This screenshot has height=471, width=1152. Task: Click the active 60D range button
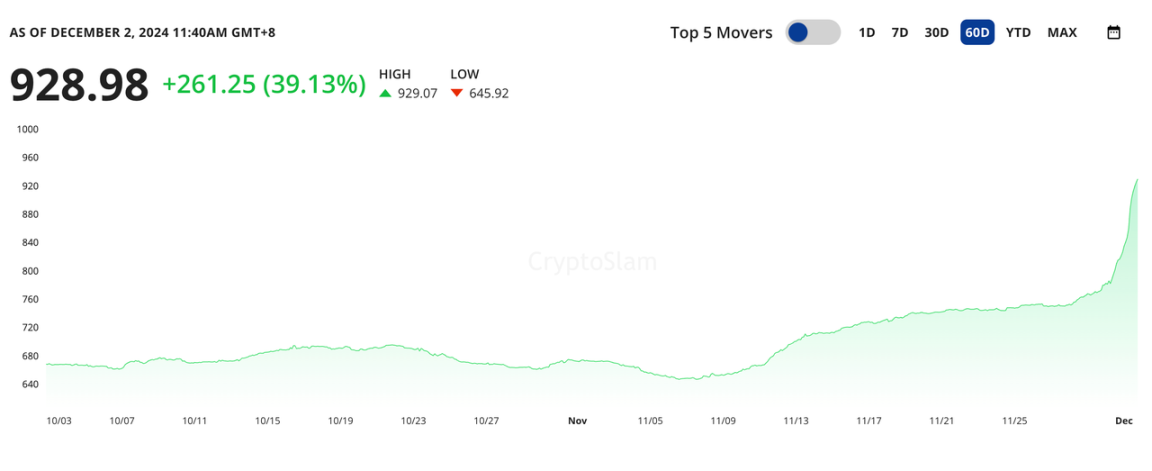point(977,32)
